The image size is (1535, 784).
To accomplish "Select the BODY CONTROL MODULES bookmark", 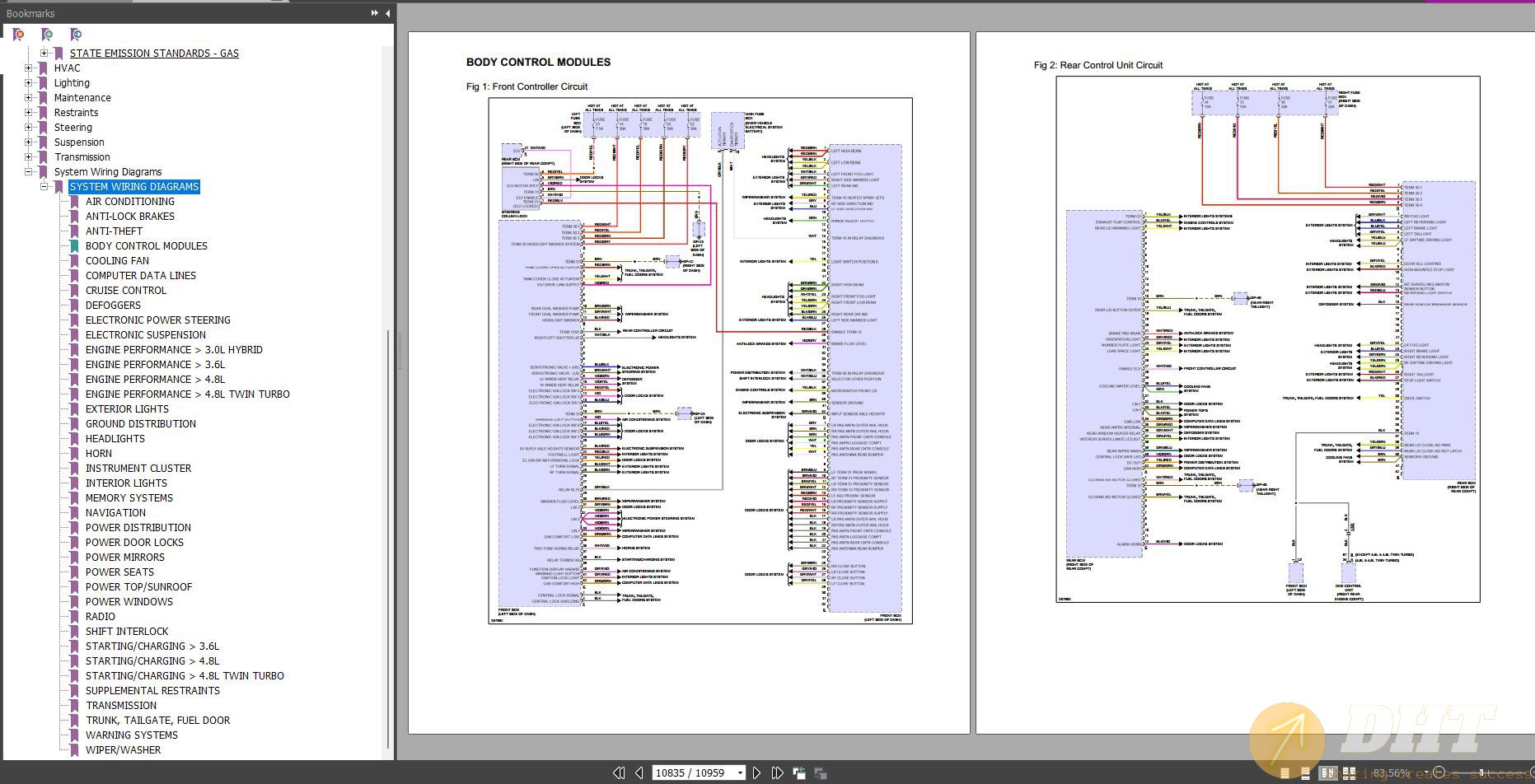I will click(x=147, y=246).
